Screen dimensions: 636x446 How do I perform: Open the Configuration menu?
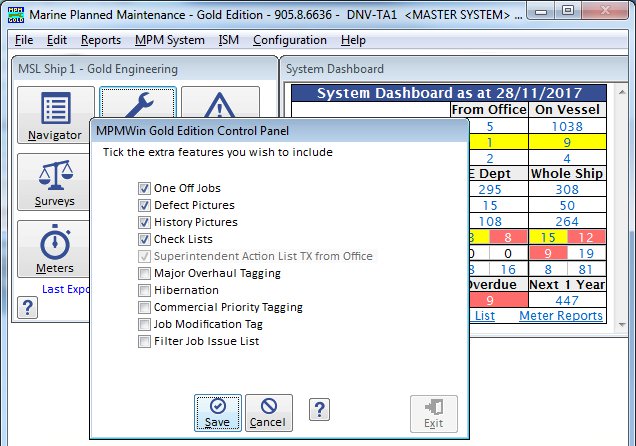coord(290,40)
